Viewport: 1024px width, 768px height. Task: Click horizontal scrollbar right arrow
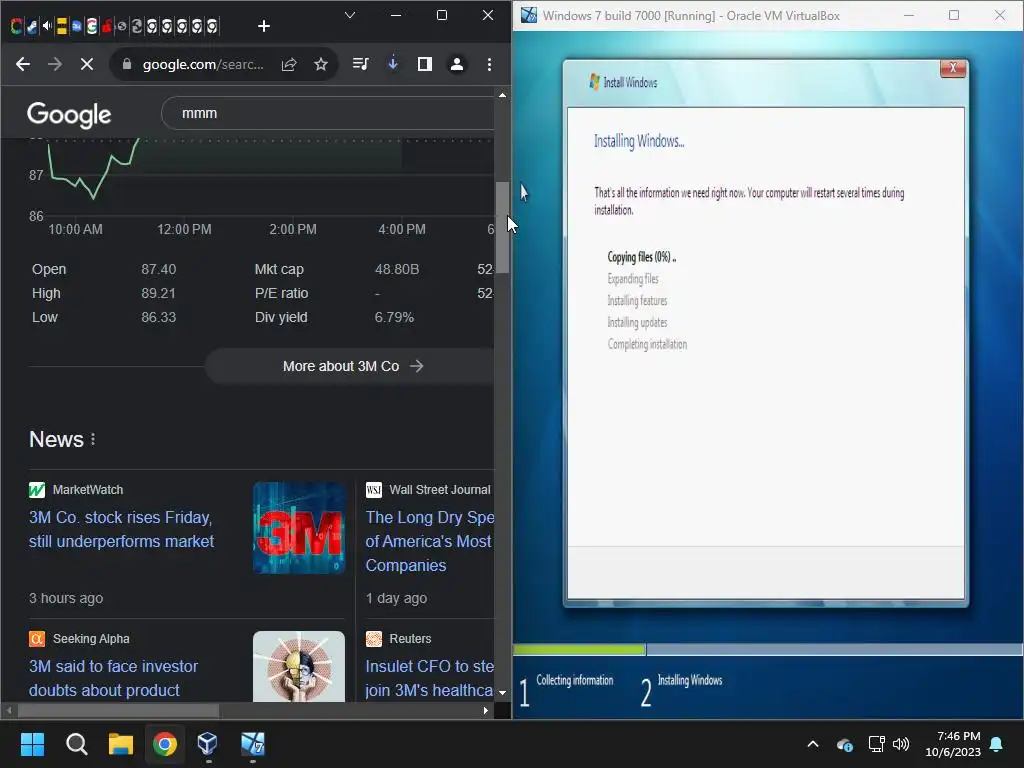click(x=485, y=711)
